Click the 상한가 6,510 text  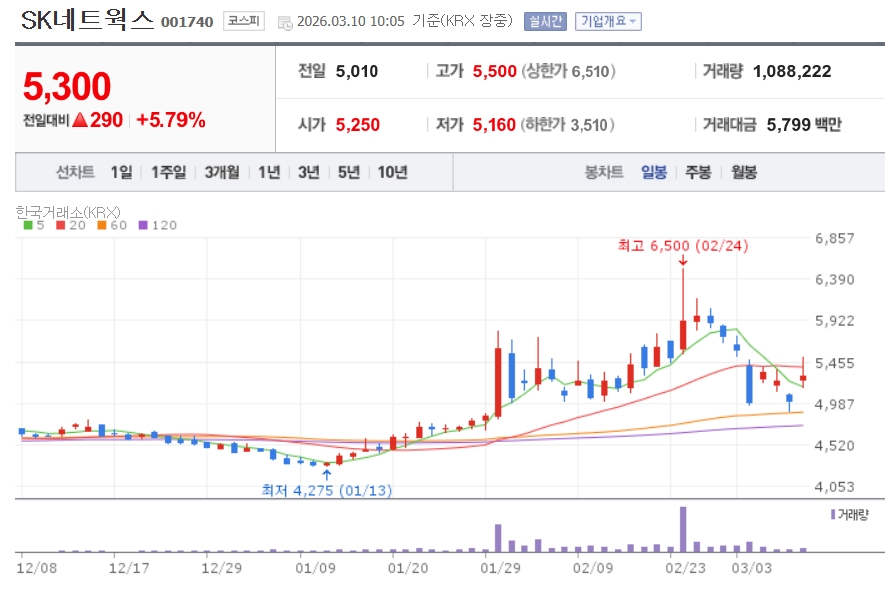[x=568, y=71]
